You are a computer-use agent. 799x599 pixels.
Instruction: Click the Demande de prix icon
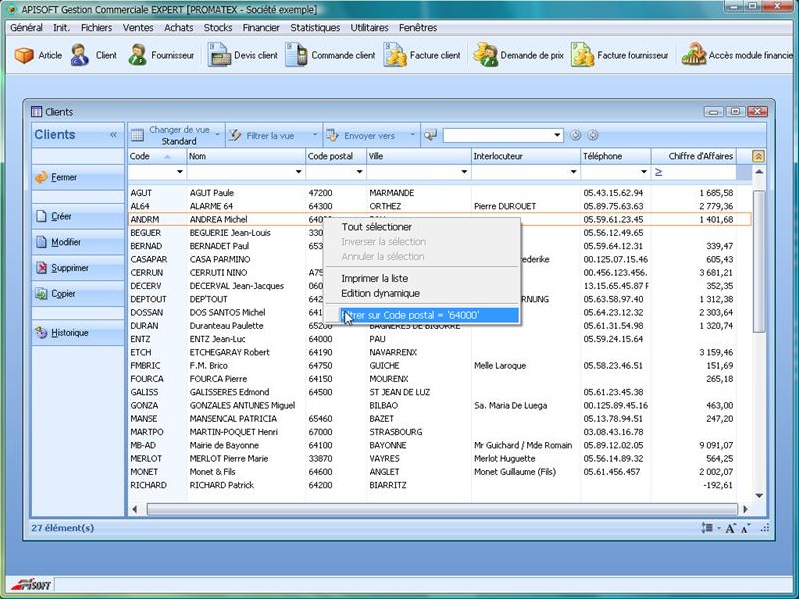point(485,55)
